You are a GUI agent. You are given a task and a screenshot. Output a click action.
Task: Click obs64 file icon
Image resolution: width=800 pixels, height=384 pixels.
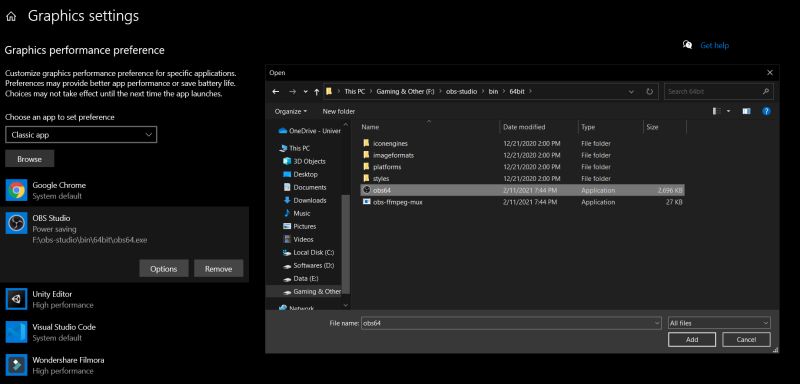click(366, 190)
